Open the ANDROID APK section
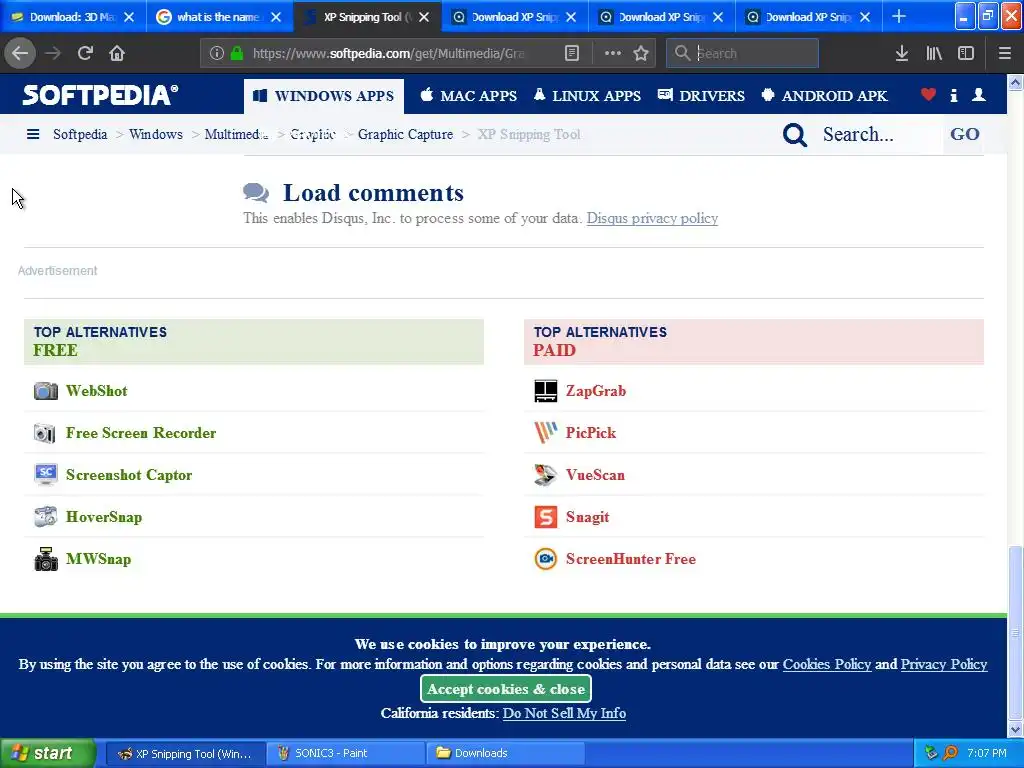The width and height of the screenshot is (1024, 768). (x=824, y=96)
